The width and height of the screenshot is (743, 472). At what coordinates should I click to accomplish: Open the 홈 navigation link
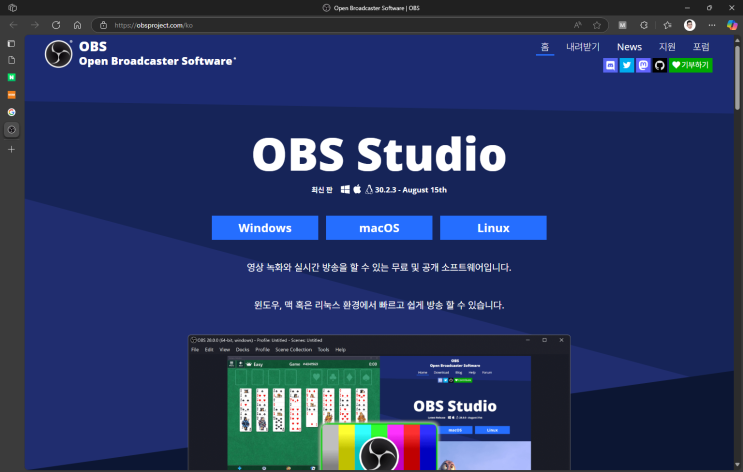point(545,47)
